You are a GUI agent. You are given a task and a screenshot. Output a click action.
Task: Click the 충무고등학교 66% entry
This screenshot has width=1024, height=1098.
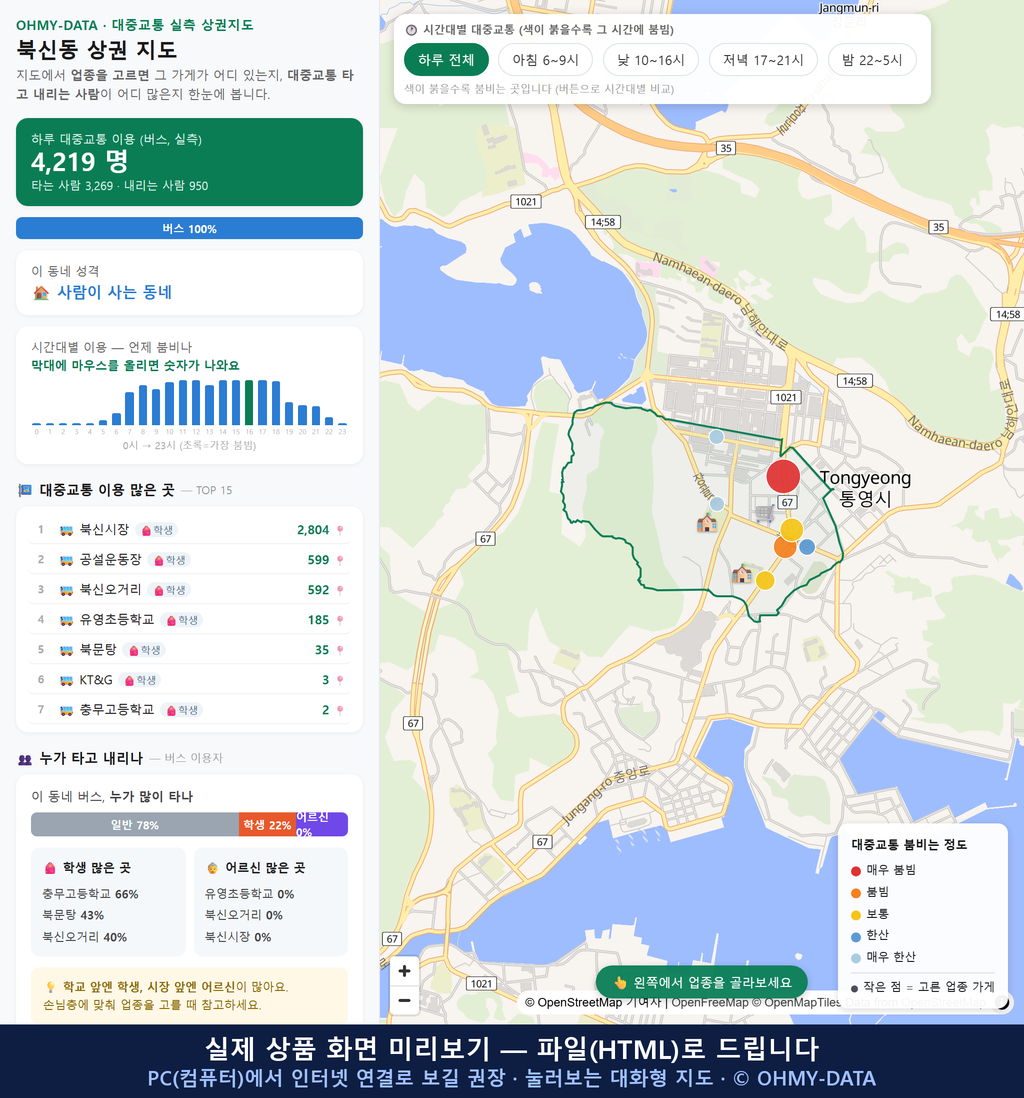pos(90,894)
